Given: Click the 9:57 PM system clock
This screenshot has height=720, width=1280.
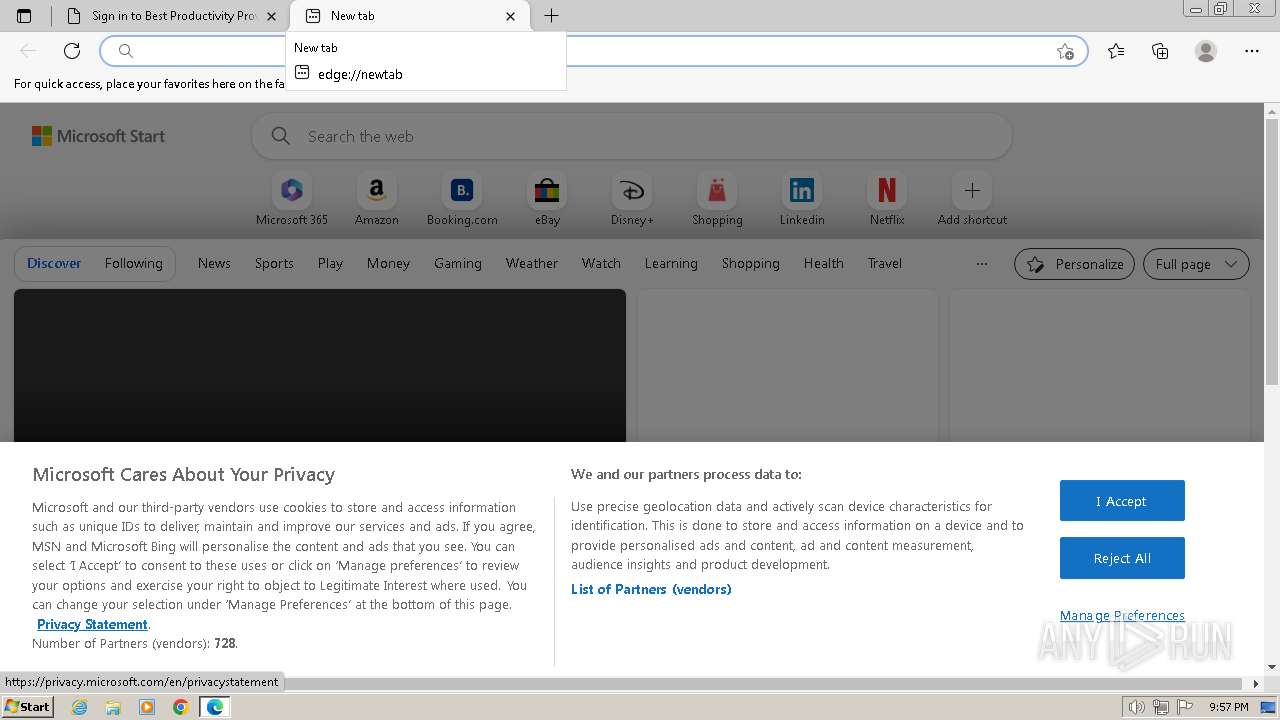Looking at the screenshot, I should click(1228, 707).
